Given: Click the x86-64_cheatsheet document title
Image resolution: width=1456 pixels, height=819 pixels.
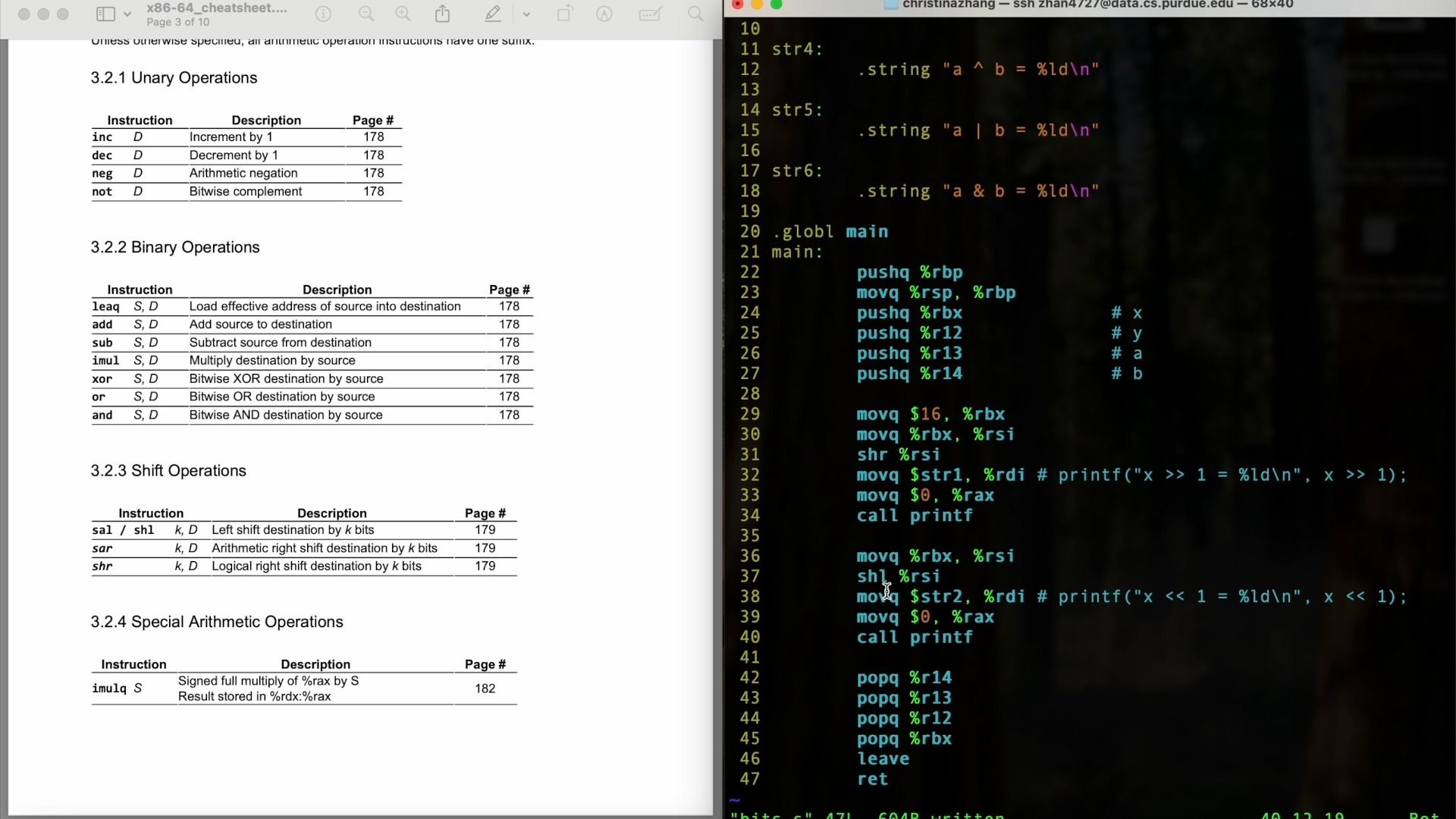Looking at the screenshot, I should click(x=217, y=8).
